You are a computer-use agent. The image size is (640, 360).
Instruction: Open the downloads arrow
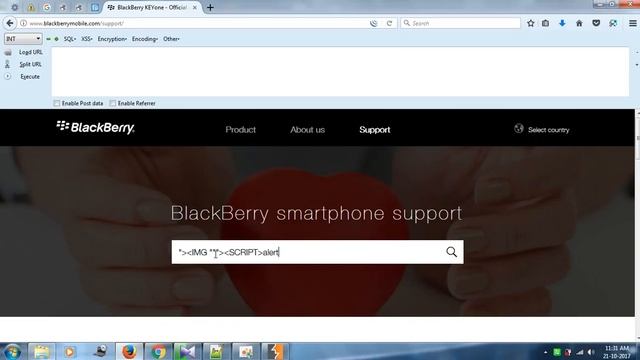(x=562, y=23)
